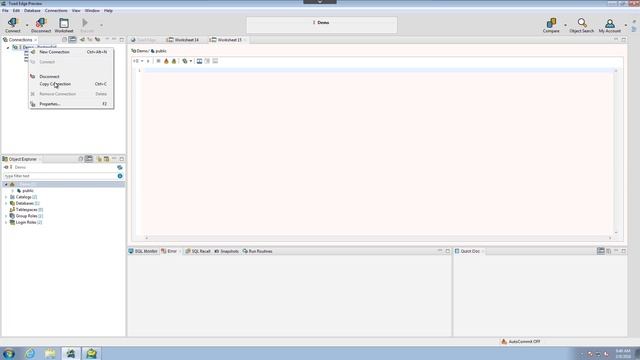Click the olive flame icon in worksheet toolbar
The image size is (640, 360).
point(174,61)
